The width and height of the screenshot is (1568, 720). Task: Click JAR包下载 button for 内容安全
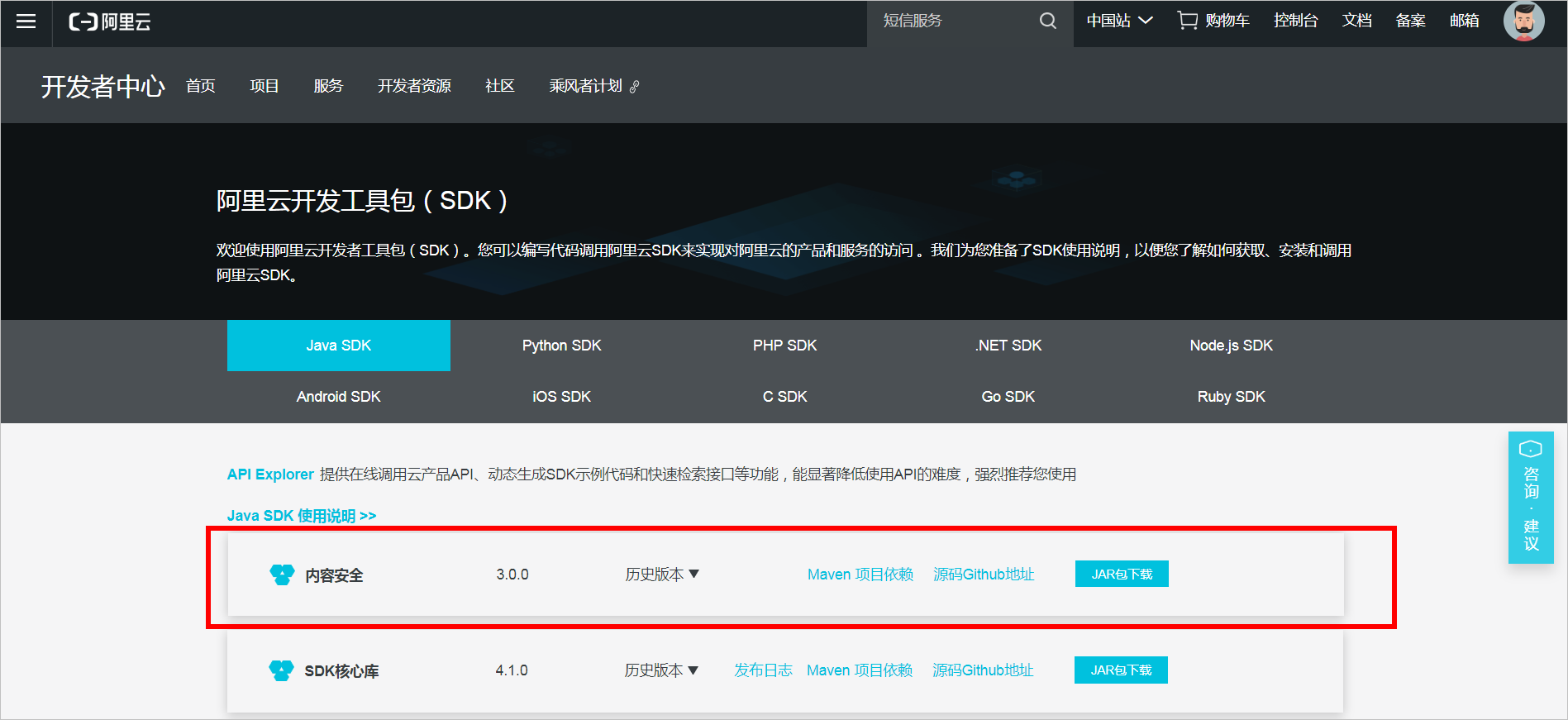pyautogui.click(x=1122, y=574)
